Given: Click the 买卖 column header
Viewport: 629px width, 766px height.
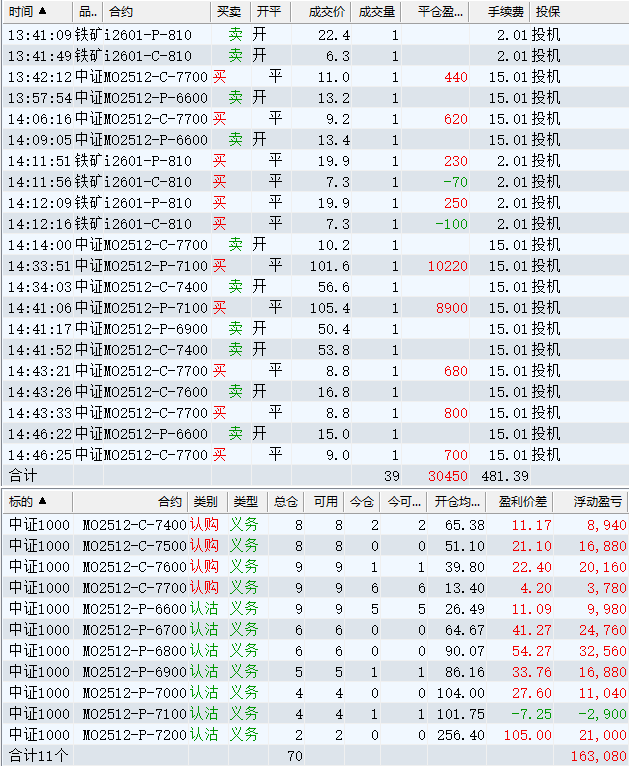Looking at the screenshot, I should [231, 11].
